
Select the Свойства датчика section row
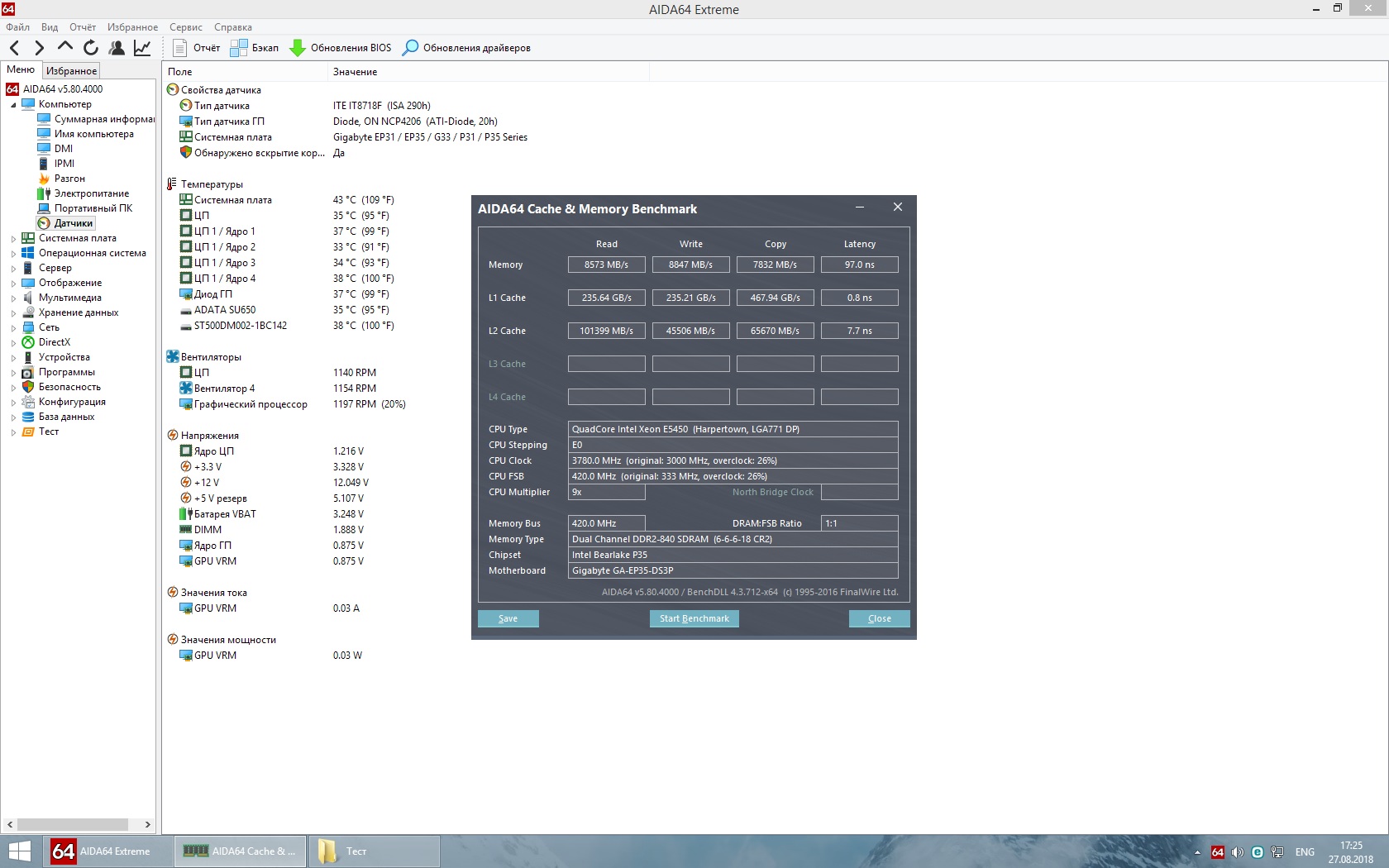[213, 90]
